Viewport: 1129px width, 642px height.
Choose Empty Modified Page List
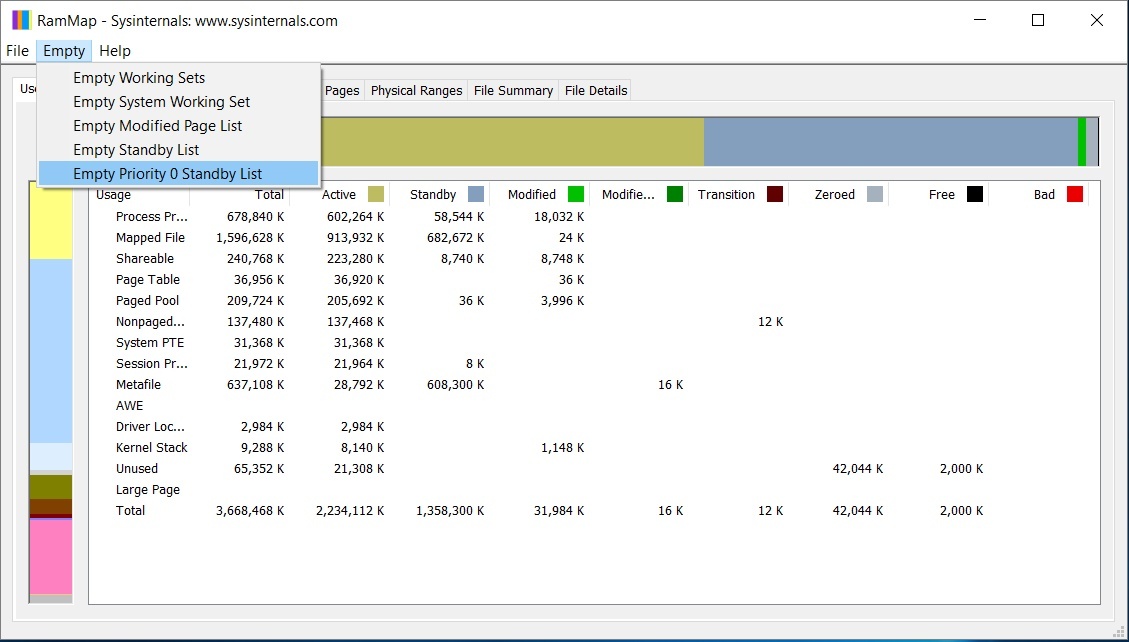pos(178,126)
